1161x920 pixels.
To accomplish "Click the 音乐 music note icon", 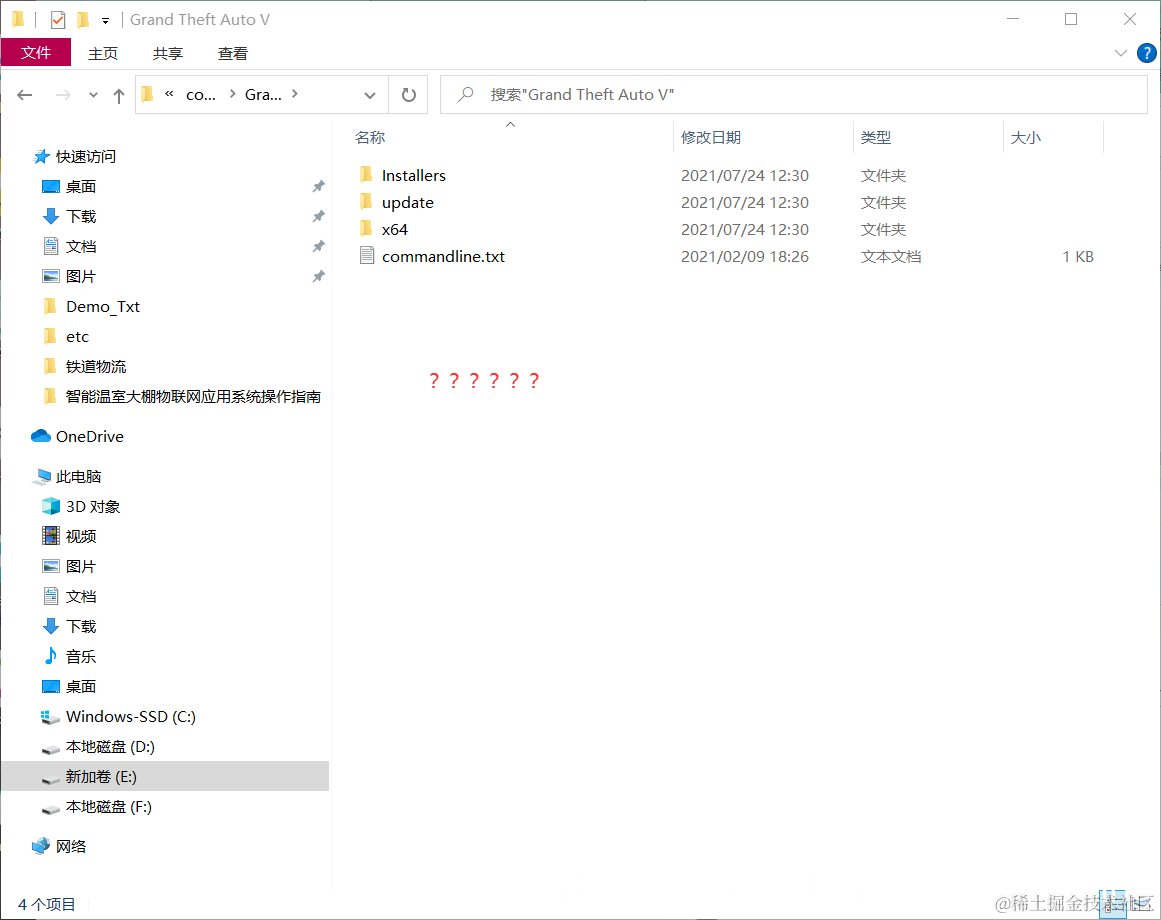I will (50, 656).
